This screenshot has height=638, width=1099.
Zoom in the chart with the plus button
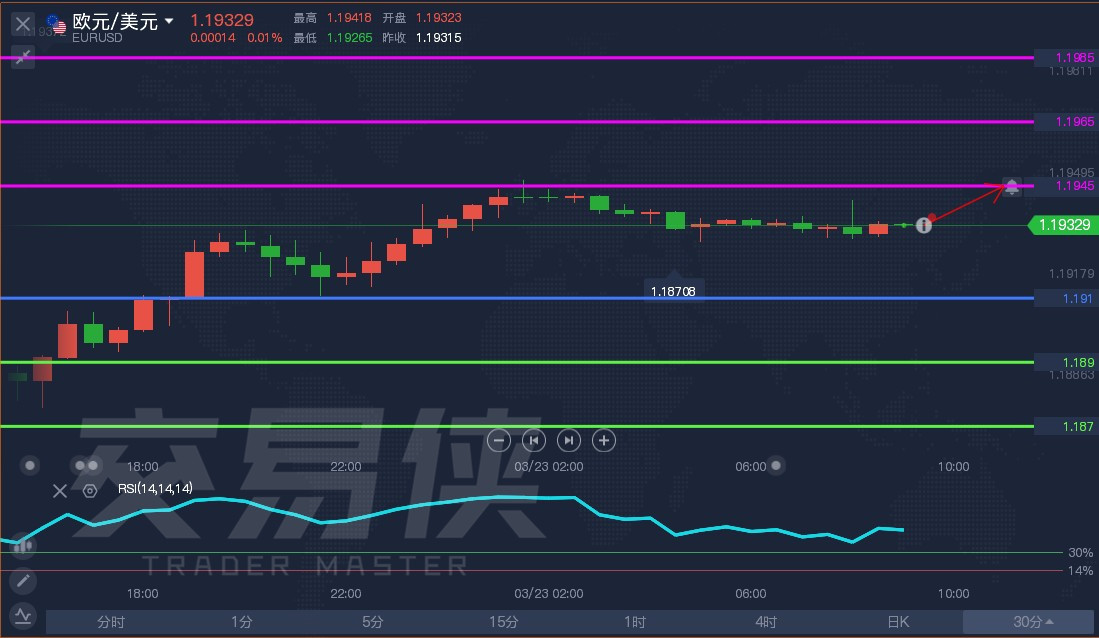pos(603,440)
